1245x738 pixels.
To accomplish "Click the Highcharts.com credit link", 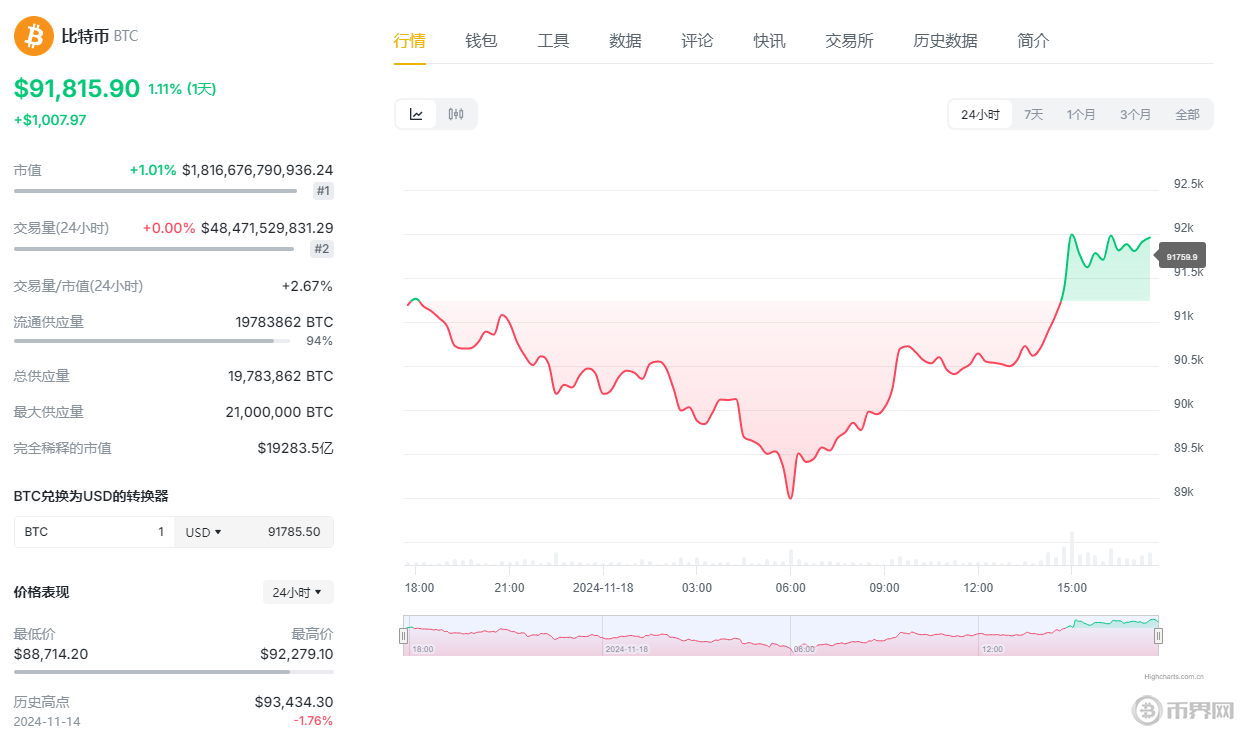I will coord(1174,676).
